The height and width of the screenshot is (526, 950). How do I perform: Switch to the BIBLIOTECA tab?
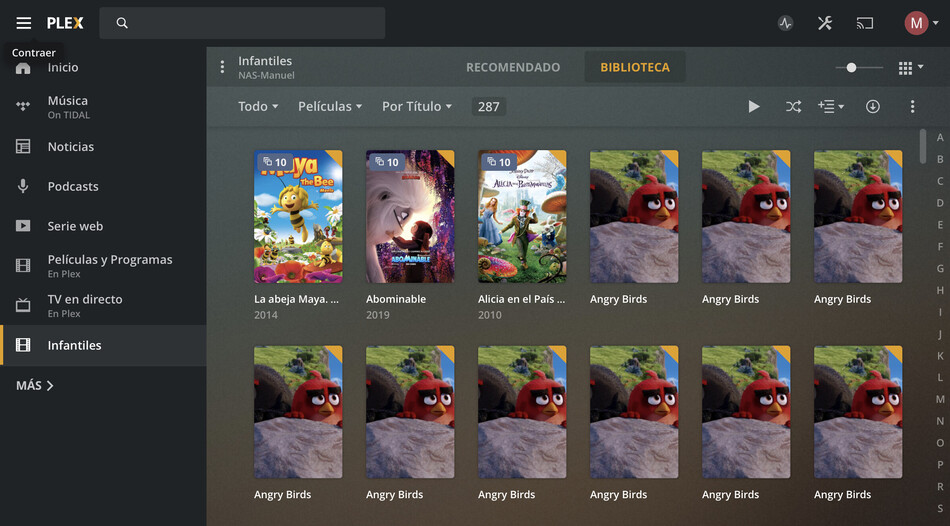[635, 67]
